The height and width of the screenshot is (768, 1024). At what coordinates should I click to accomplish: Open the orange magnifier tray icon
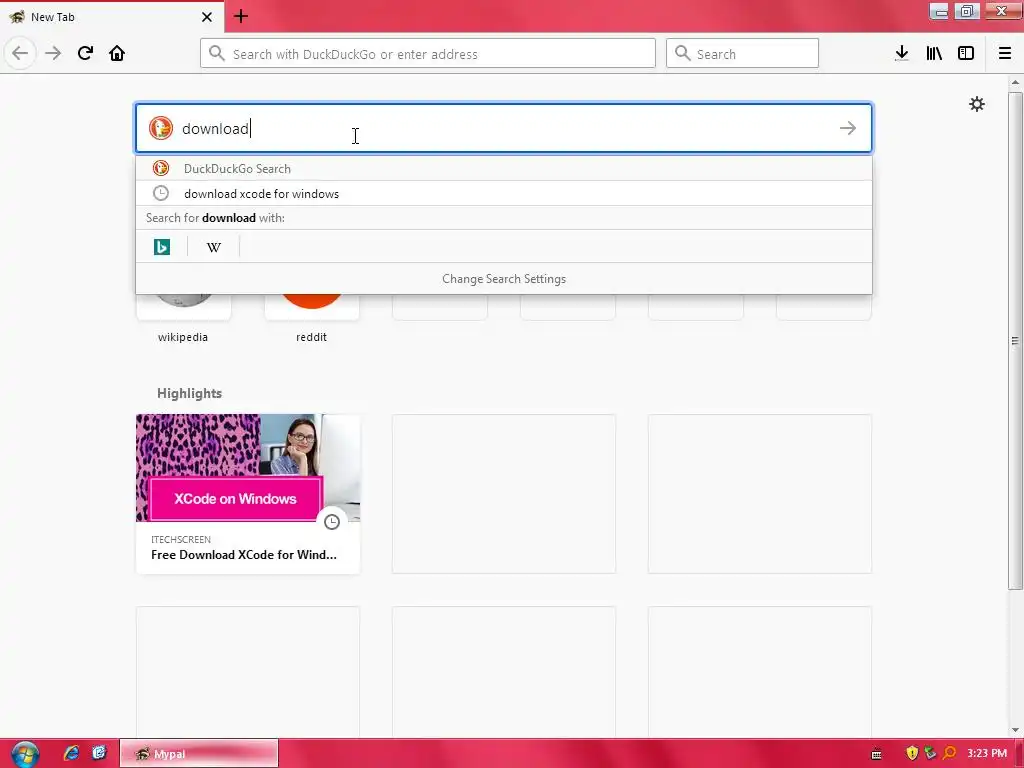coord(950,754)
